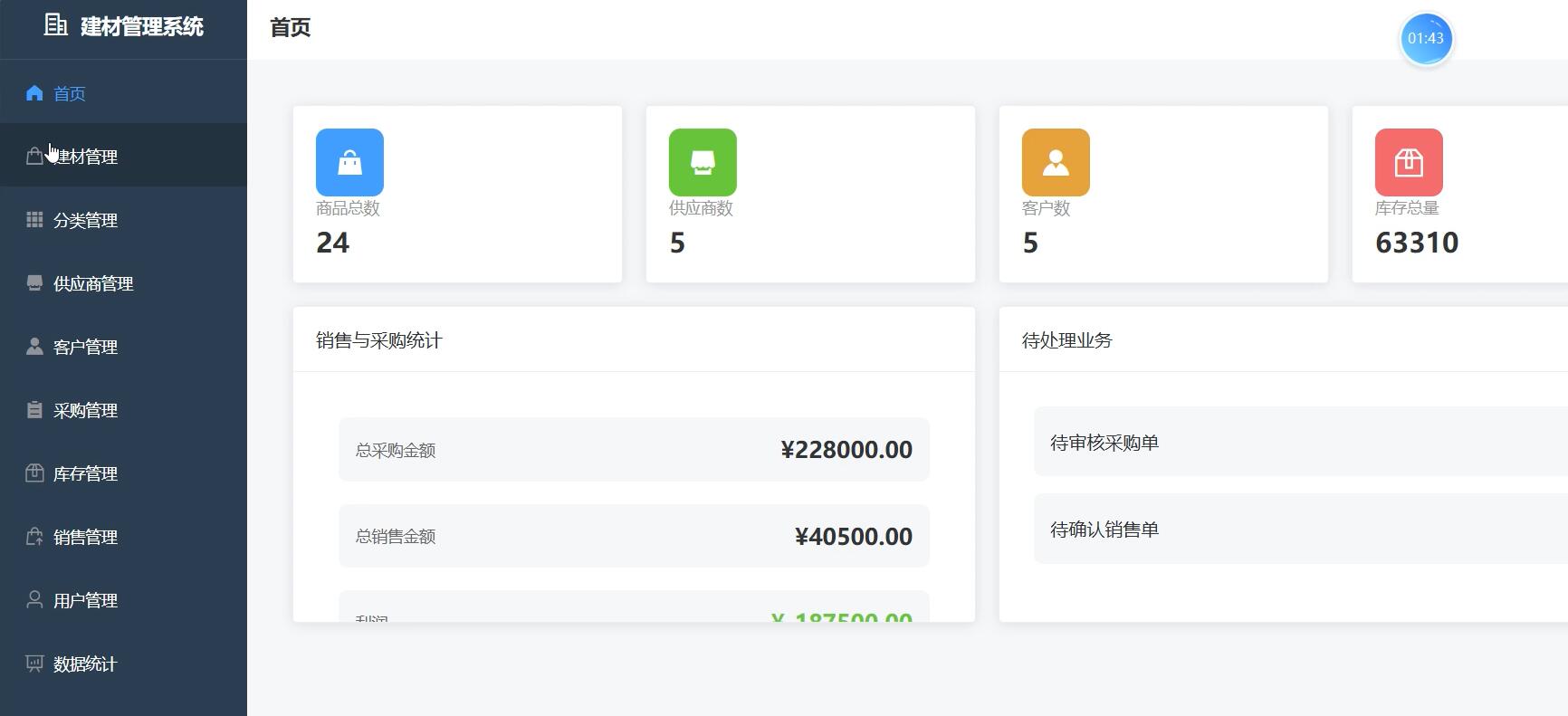The height and width of the screenshot is (716, 1568).
Task: Navigate to 采购管理 menu
Action: pyautogui.click(x=123, y=410)
